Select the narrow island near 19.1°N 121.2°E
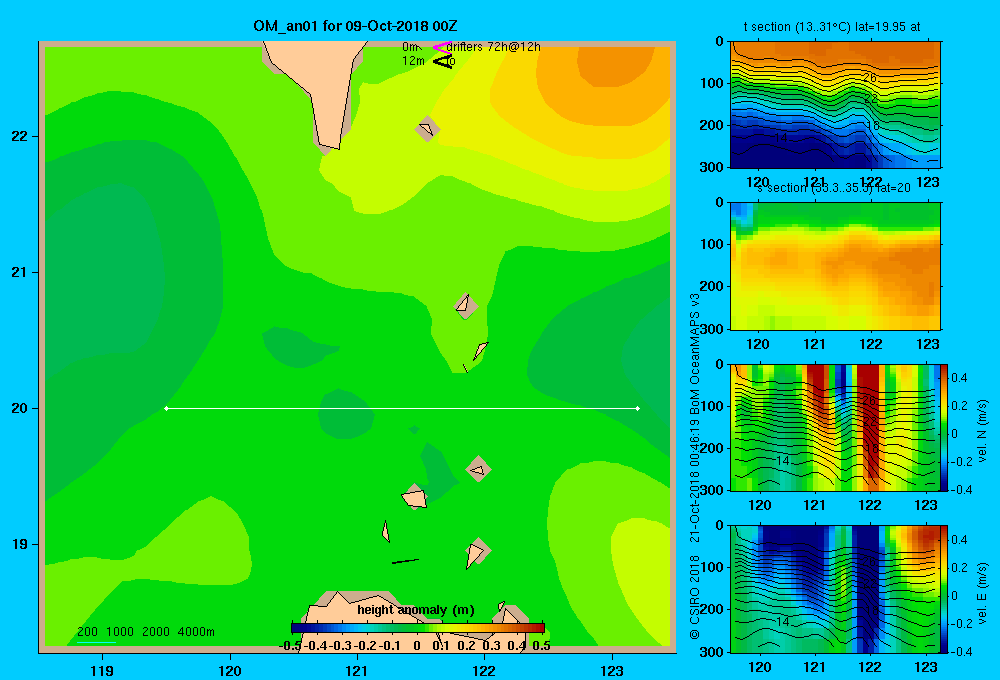1000x680 pixels. click(385, 531)
